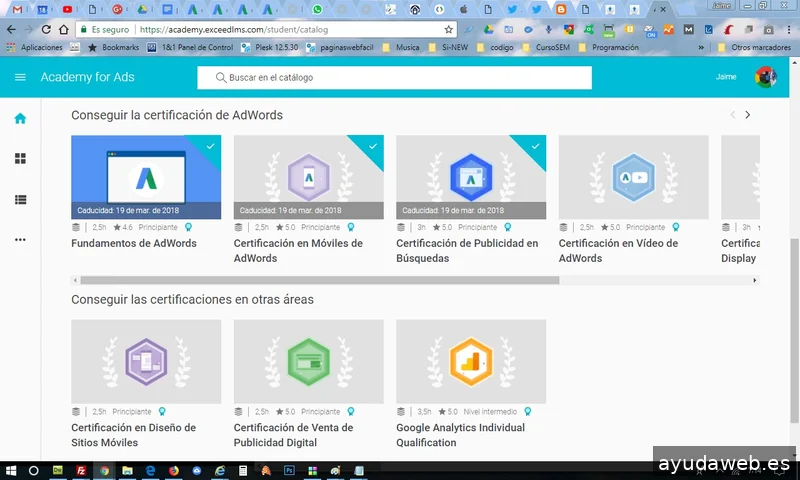This screenshot has height=480, width=800.
Task: Open the SI-NEW bookmark folder
Action: [448, 47]
